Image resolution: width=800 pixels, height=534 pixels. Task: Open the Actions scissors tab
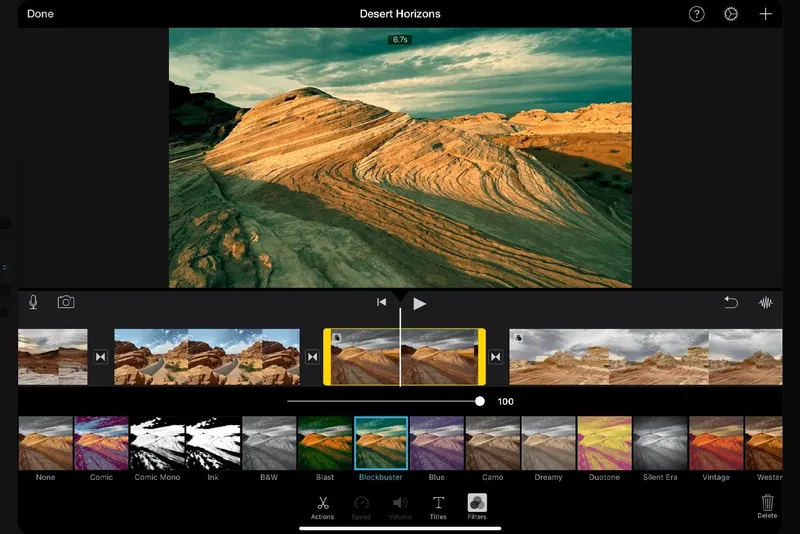[x=322, y=508]
